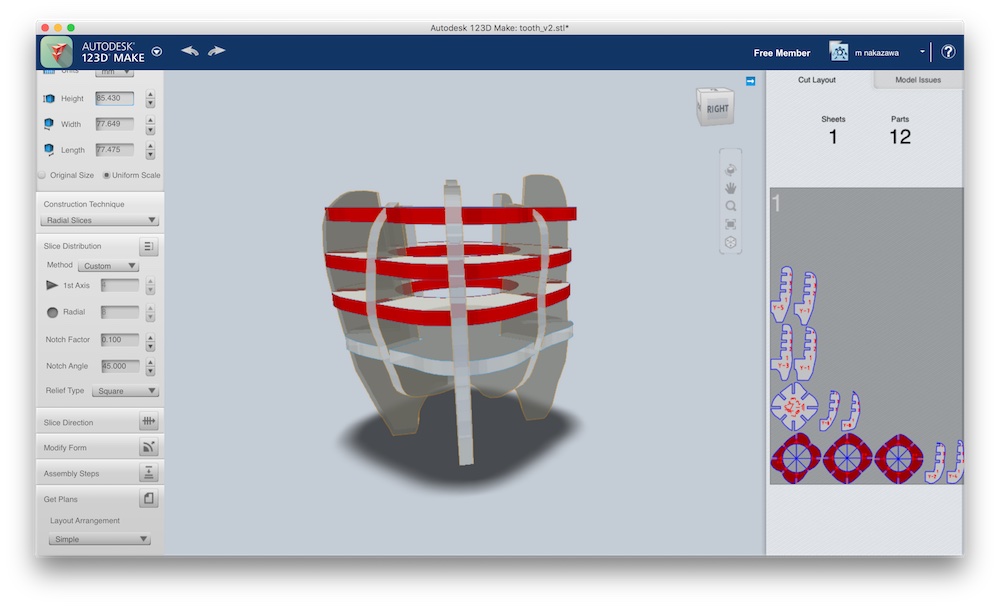Viewport: 1000px width, 607px height.
Task: Select the rightmost red ring part in cut layout
Action: 899,458
